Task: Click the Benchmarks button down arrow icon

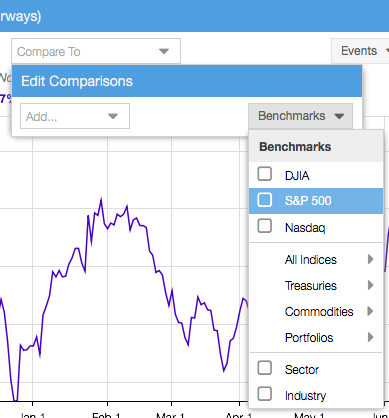Action: click(339, 116)
